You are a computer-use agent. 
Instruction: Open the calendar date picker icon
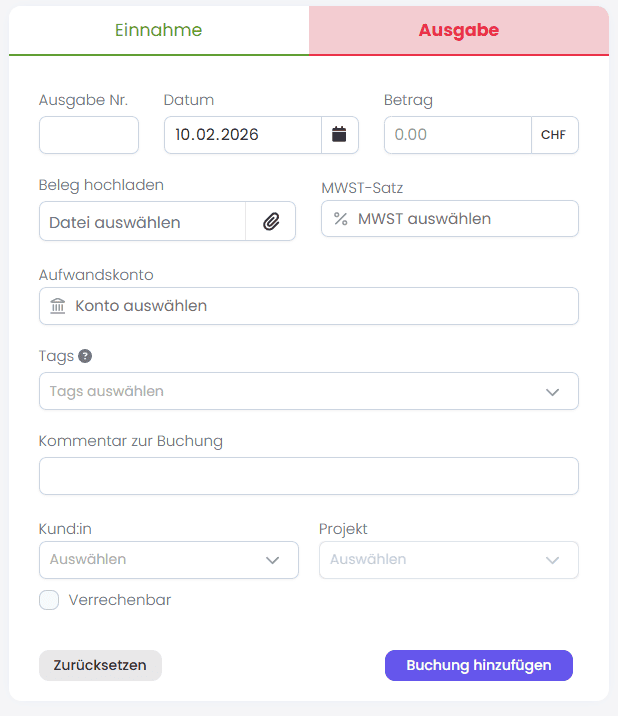tap(339, 135)
